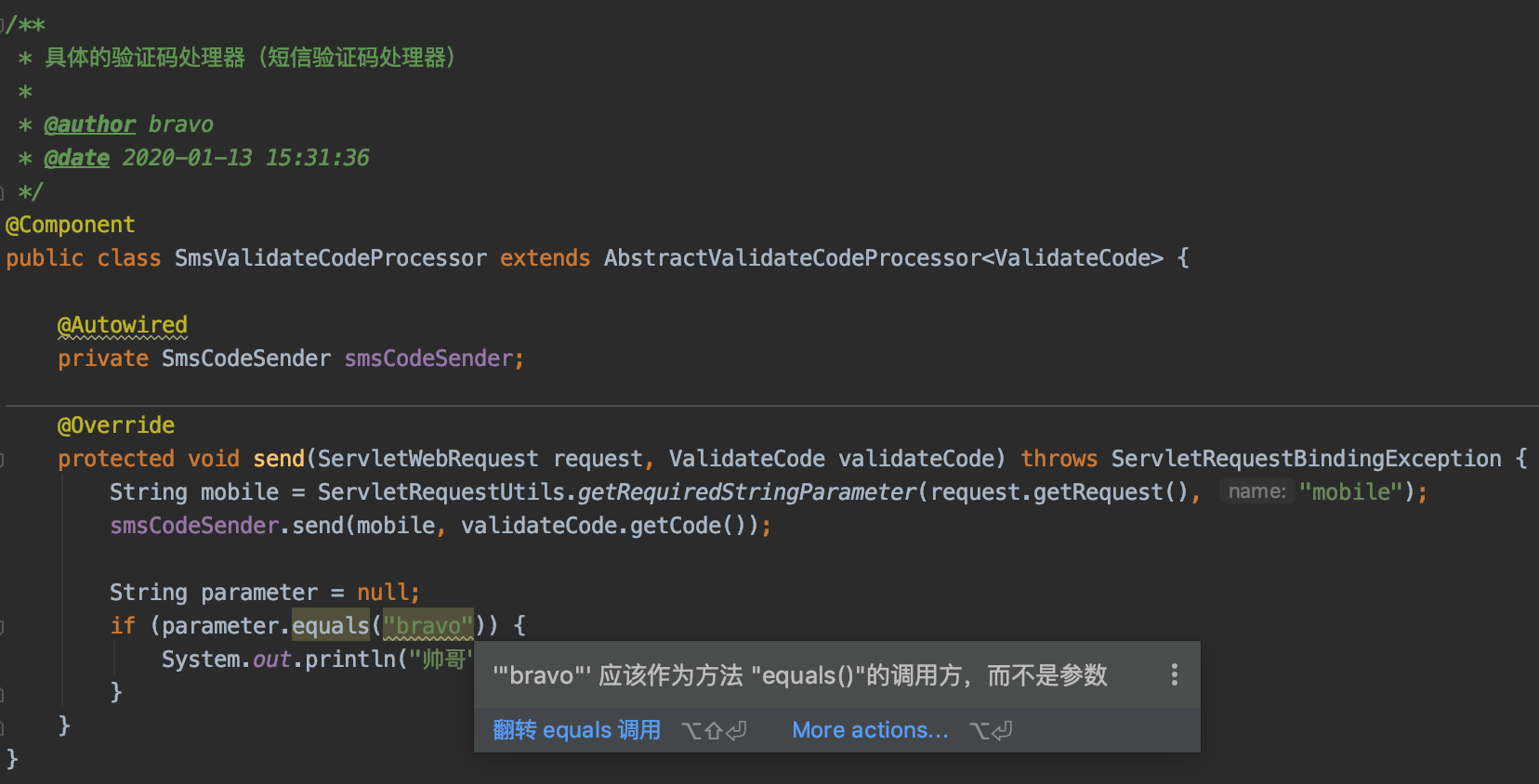Fold the if block in gutter
This screenshot has width=1539, height=784.
click(x=3, y=626)
